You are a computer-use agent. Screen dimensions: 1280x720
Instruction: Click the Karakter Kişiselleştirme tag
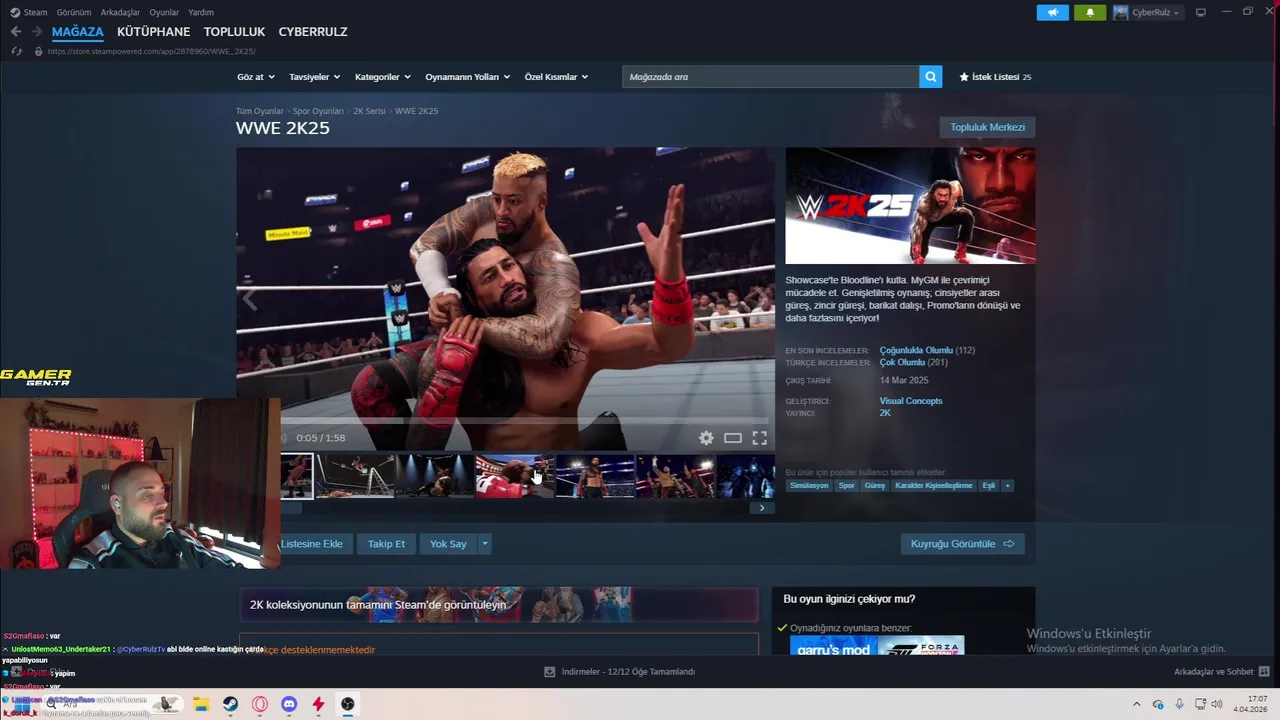tap(933, 485)
